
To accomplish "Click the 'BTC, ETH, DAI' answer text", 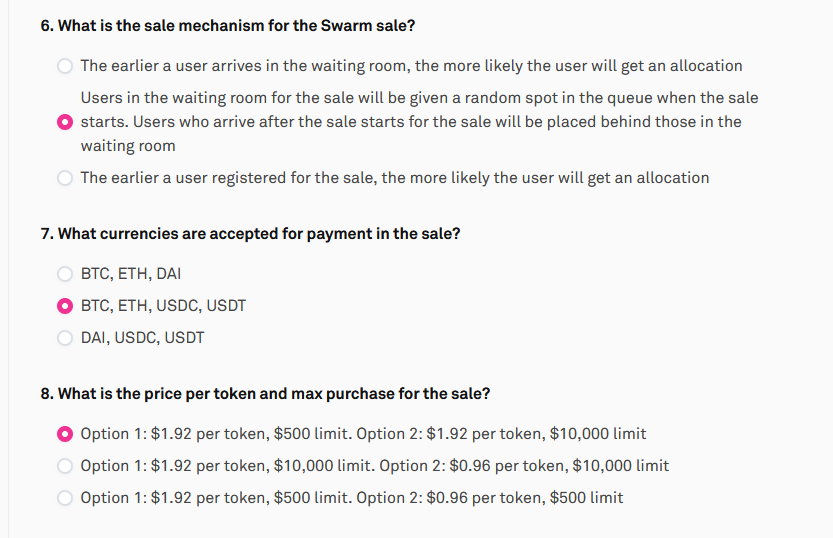I will click(131, 274).
